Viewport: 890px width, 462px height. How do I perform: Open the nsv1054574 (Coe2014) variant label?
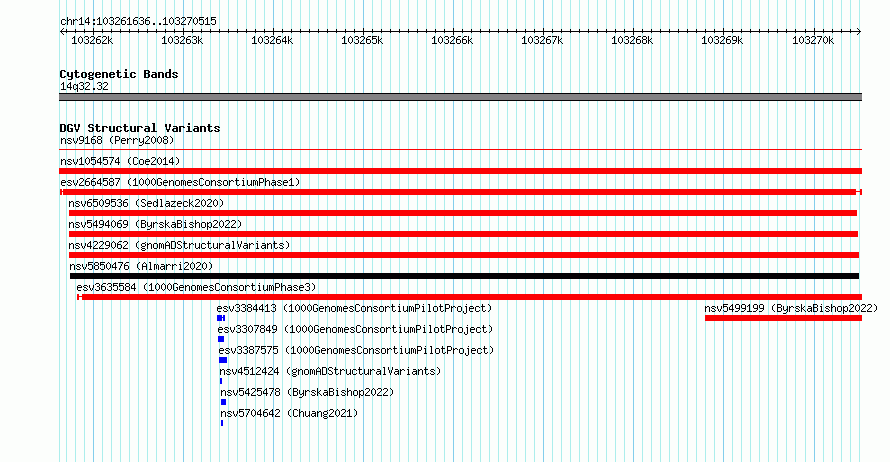coord(120,161)
